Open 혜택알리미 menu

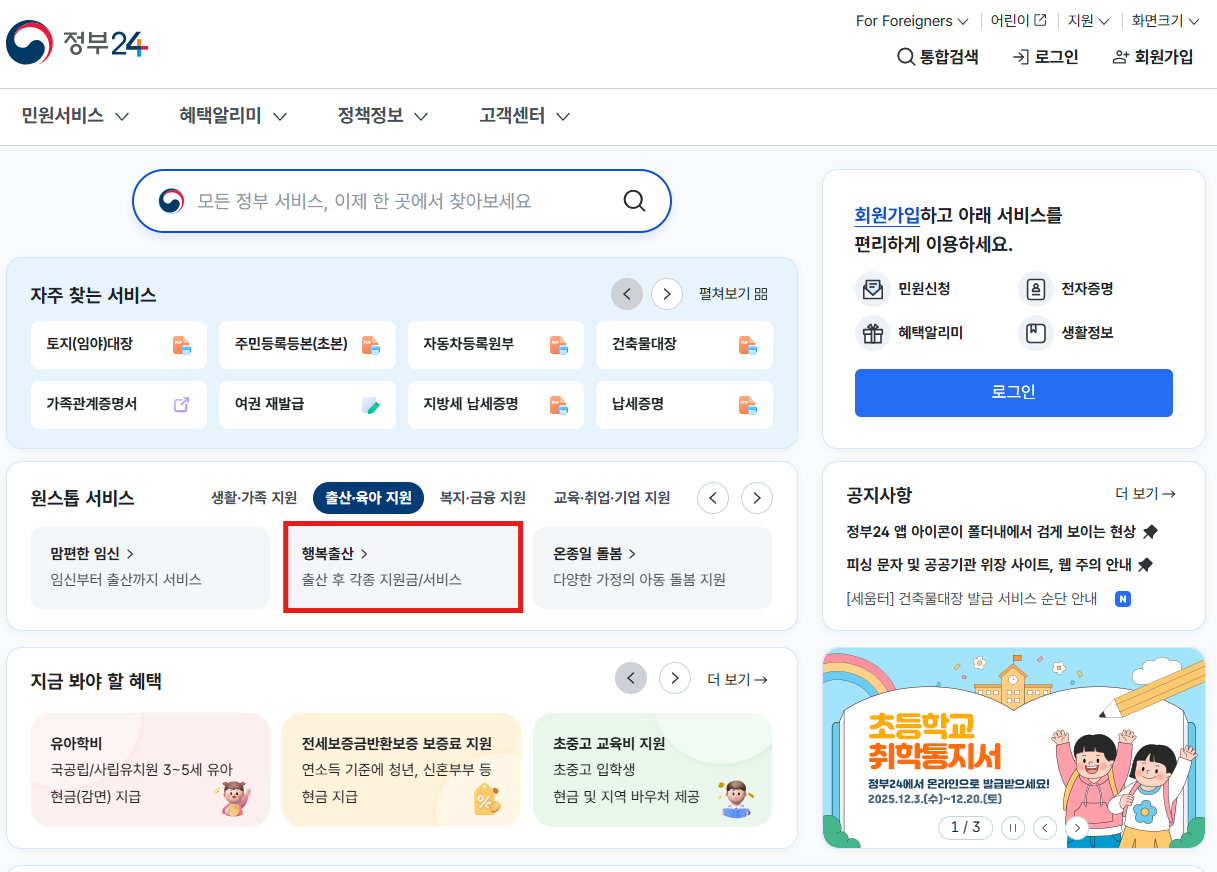click(x=233, y=116)
